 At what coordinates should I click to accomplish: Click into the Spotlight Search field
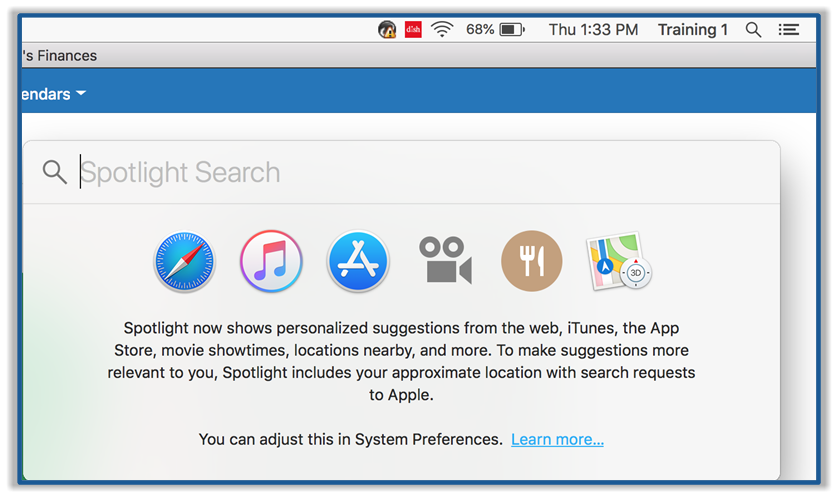pyautogui.click(x=400, y=172)
